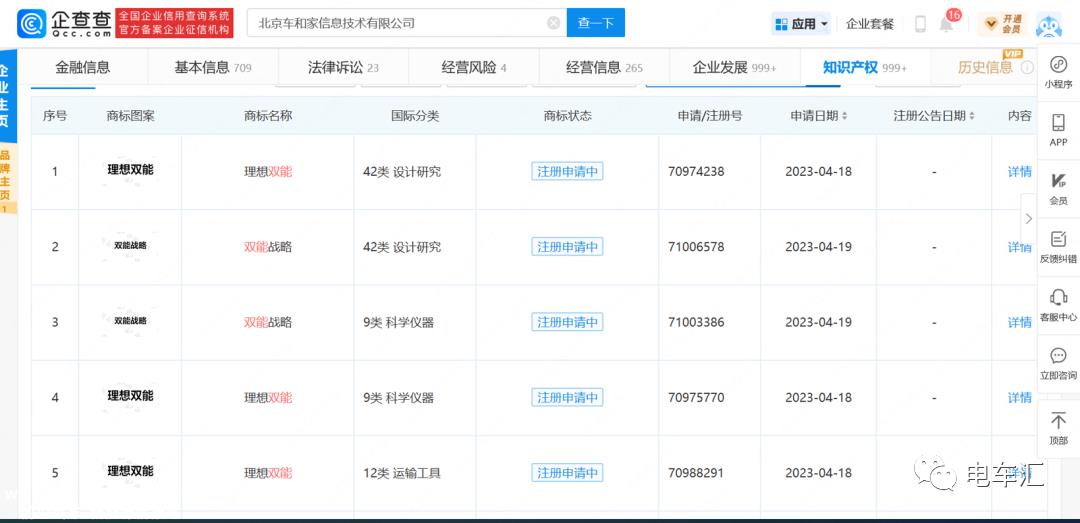Open 详情 for application 70974238

pyautogui.click(x=1019, y=172)
